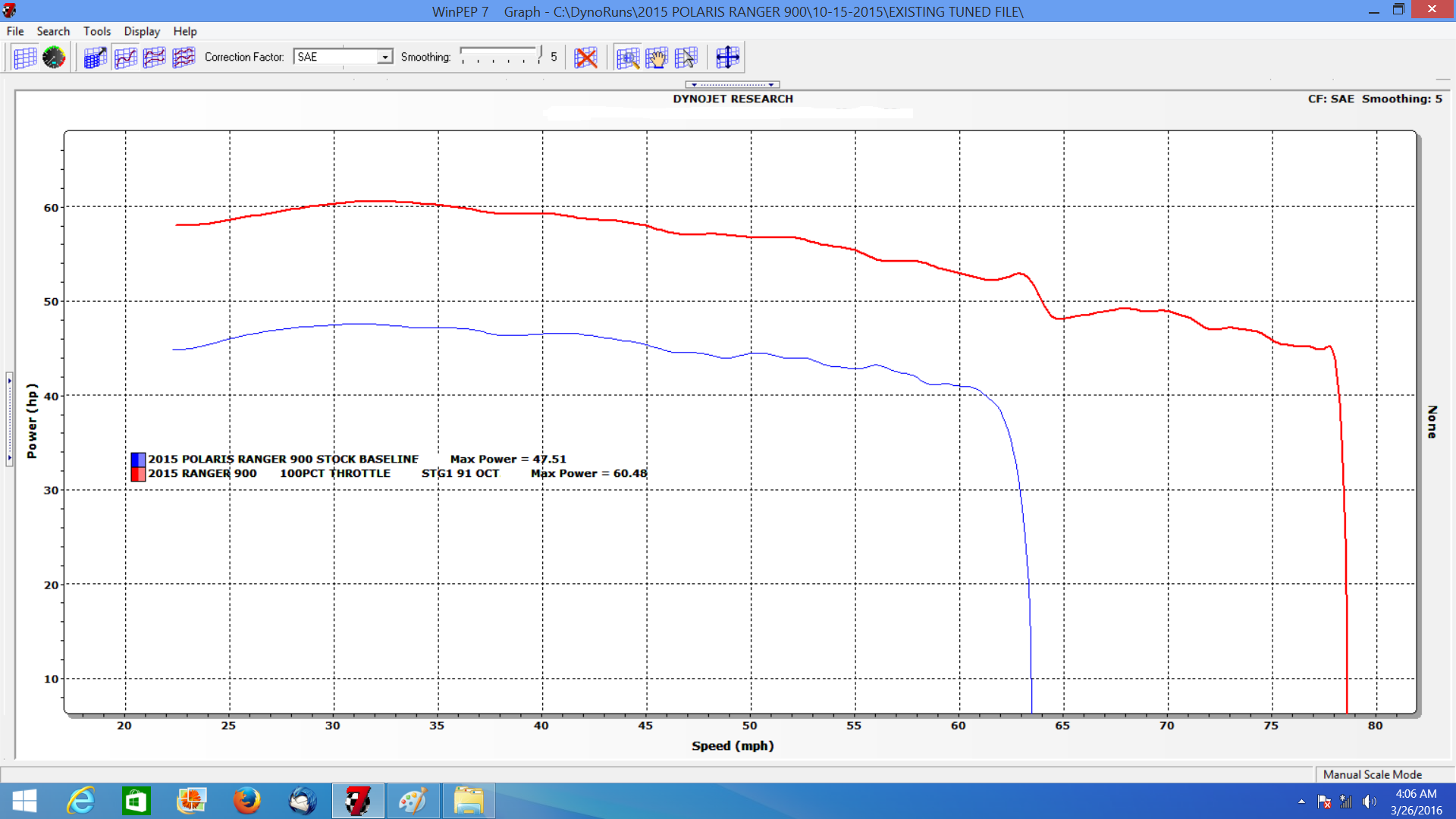Click the red X remove-graph icon
The width and height of the screenshot is (1456, 819).
coord(586,58)
